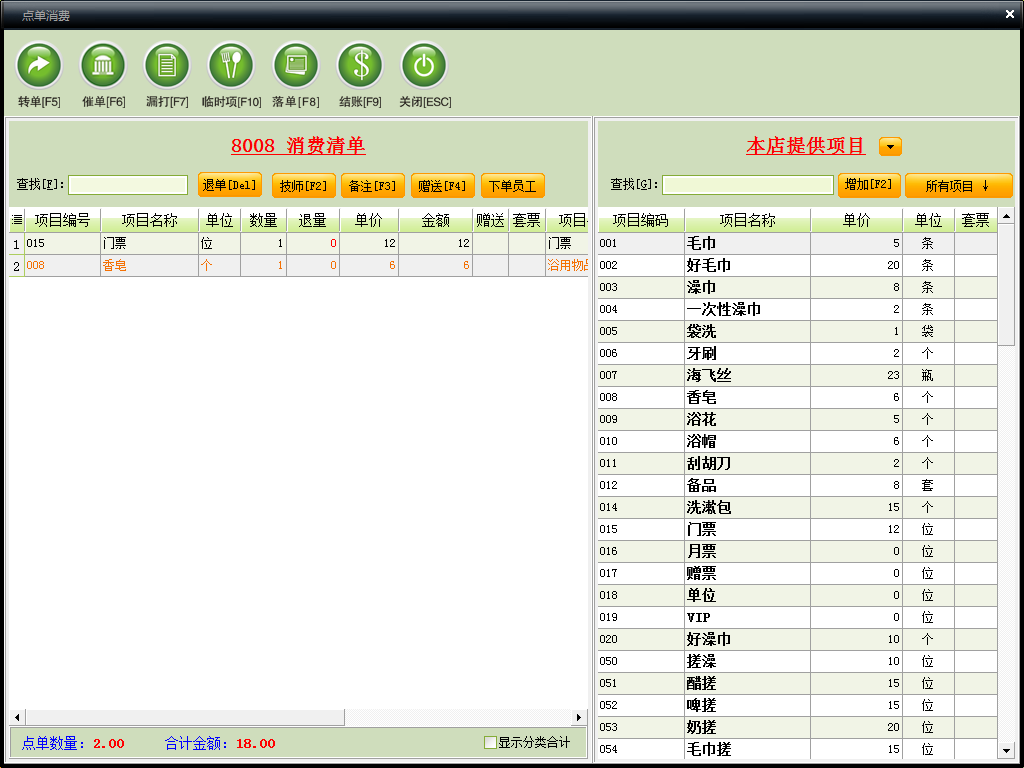This screenshot has width=1024, height=768.
Task: Click the grid menu icon in table header corner
Action: [17, 220]
